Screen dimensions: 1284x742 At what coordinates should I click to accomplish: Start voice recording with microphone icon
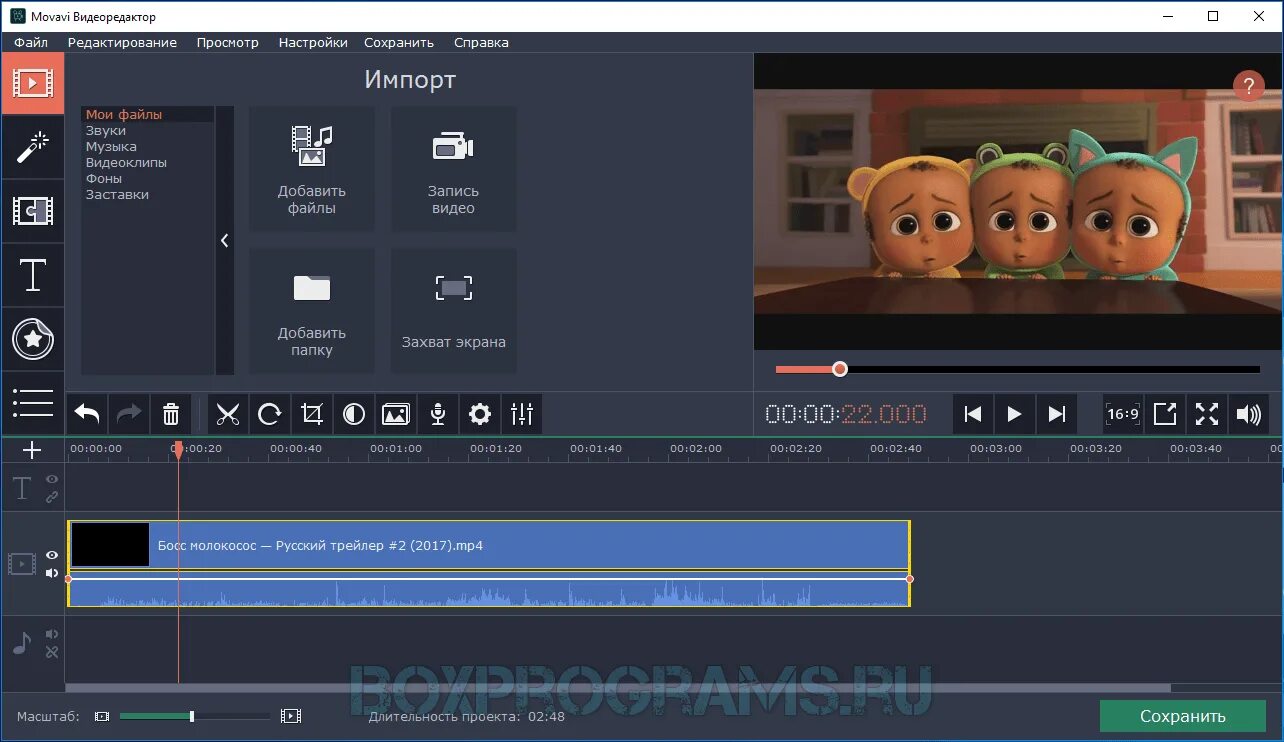(x=438, y=414)
